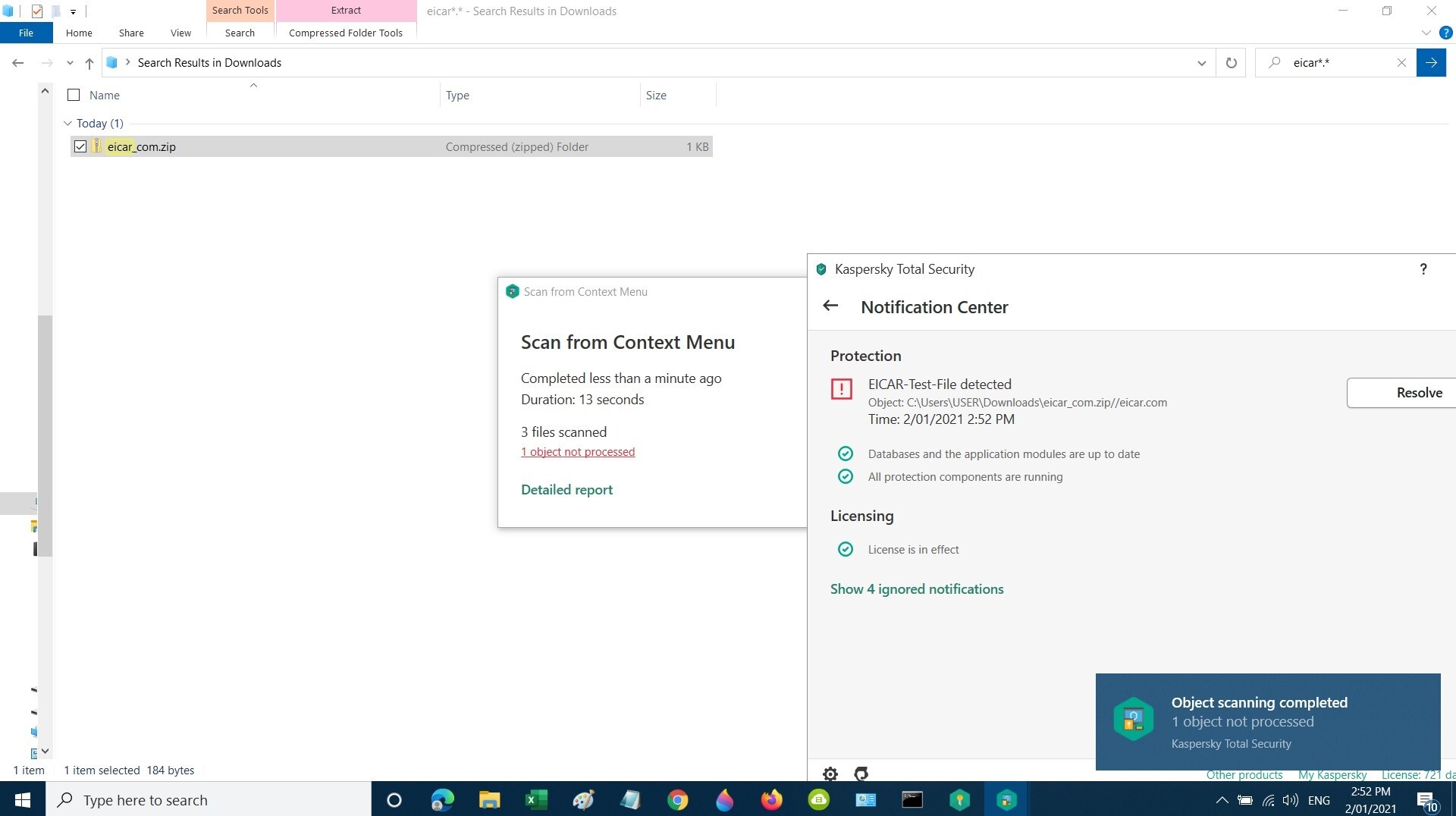
Task: Click the 1 object not processed link
Action: [x=578, y=452]
